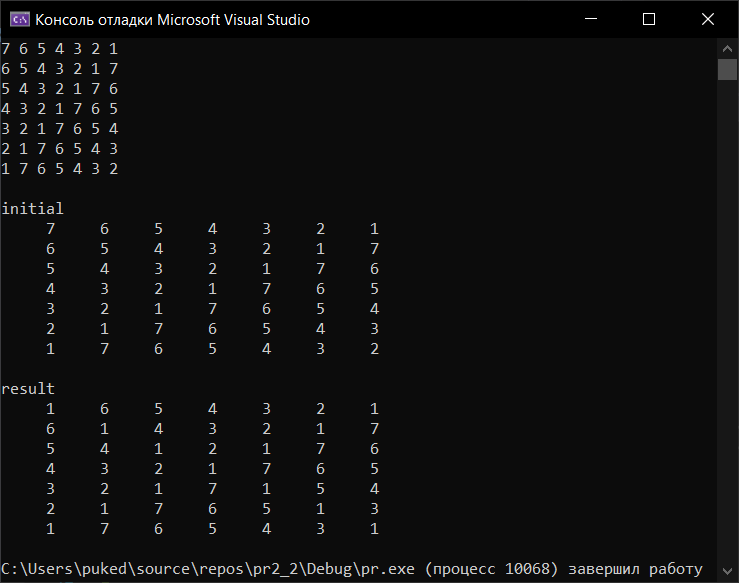Click the first number under the initial label

pyautogui.click(x=50, y=228)
